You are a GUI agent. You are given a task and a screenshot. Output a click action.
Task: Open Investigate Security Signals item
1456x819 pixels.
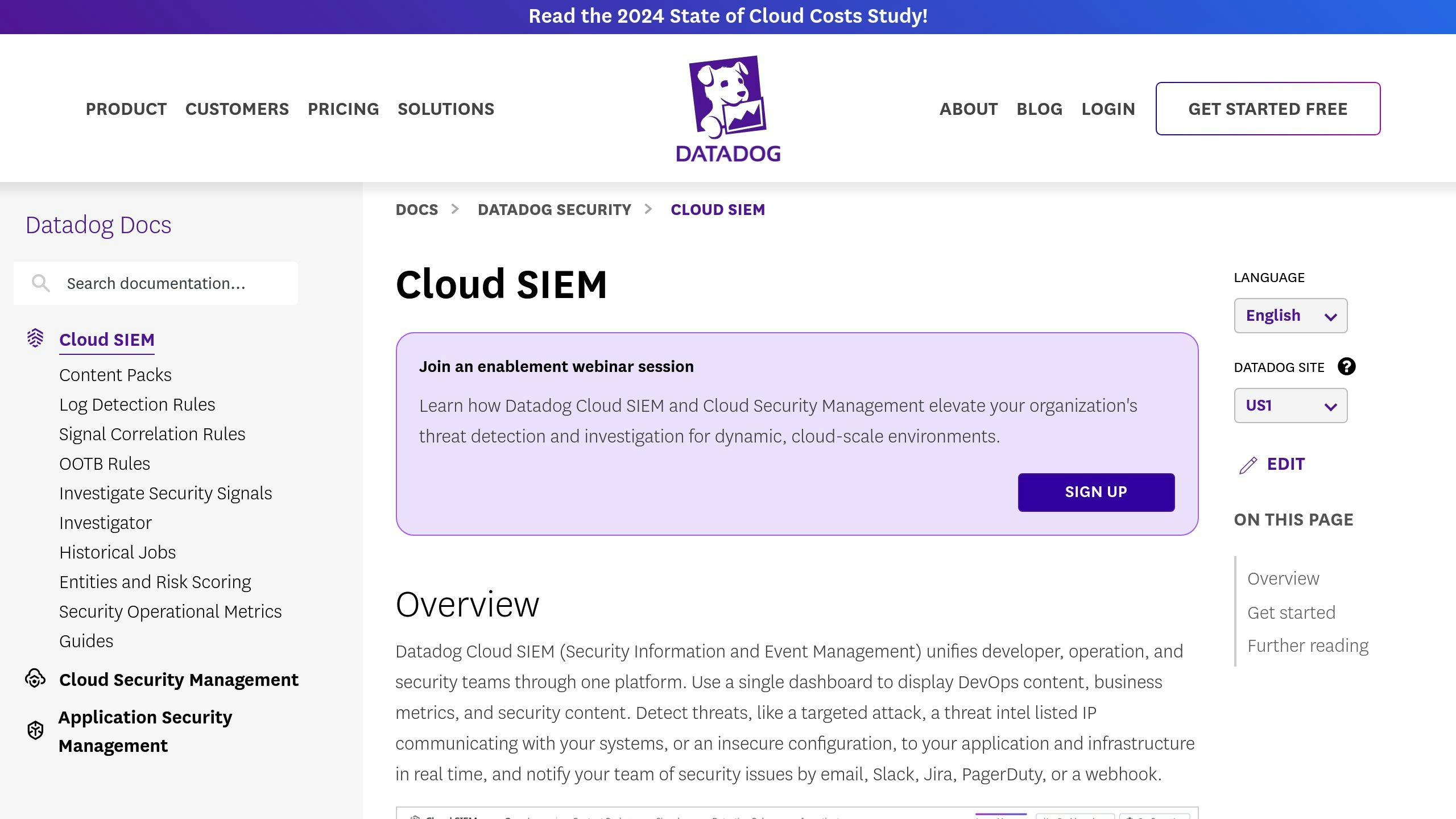[166, 493]
